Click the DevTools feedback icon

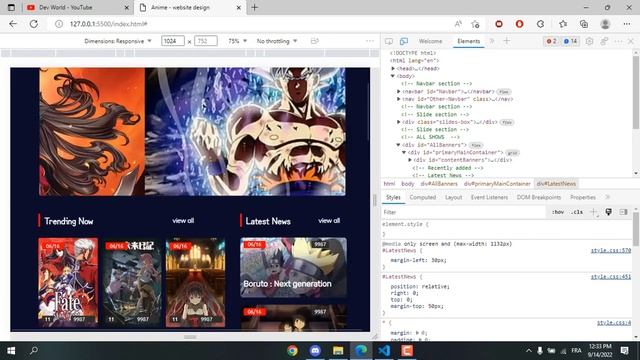tap(604, 41)
